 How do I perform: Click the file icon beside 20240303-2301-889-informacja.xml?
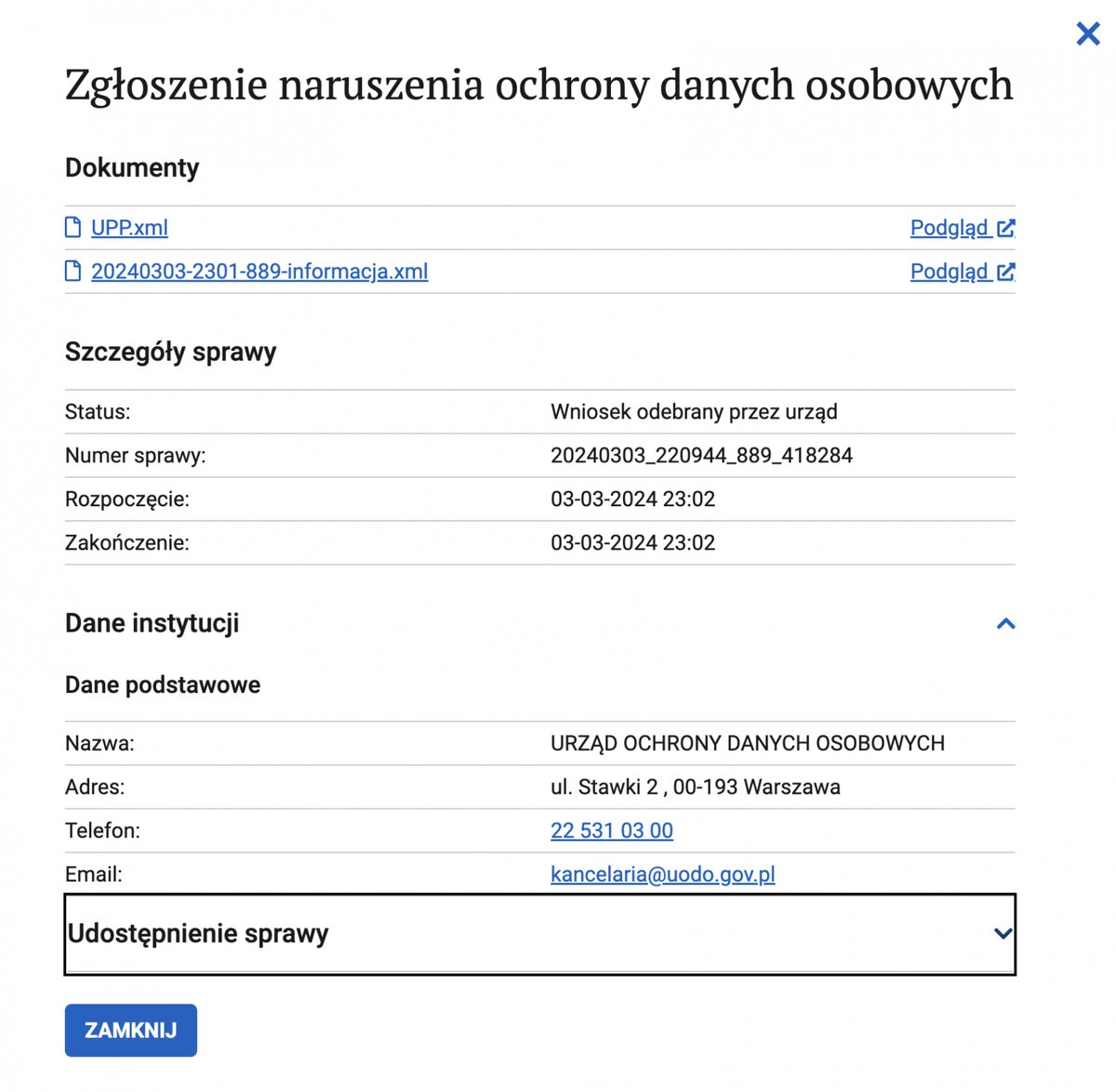[x=73, y=272]
